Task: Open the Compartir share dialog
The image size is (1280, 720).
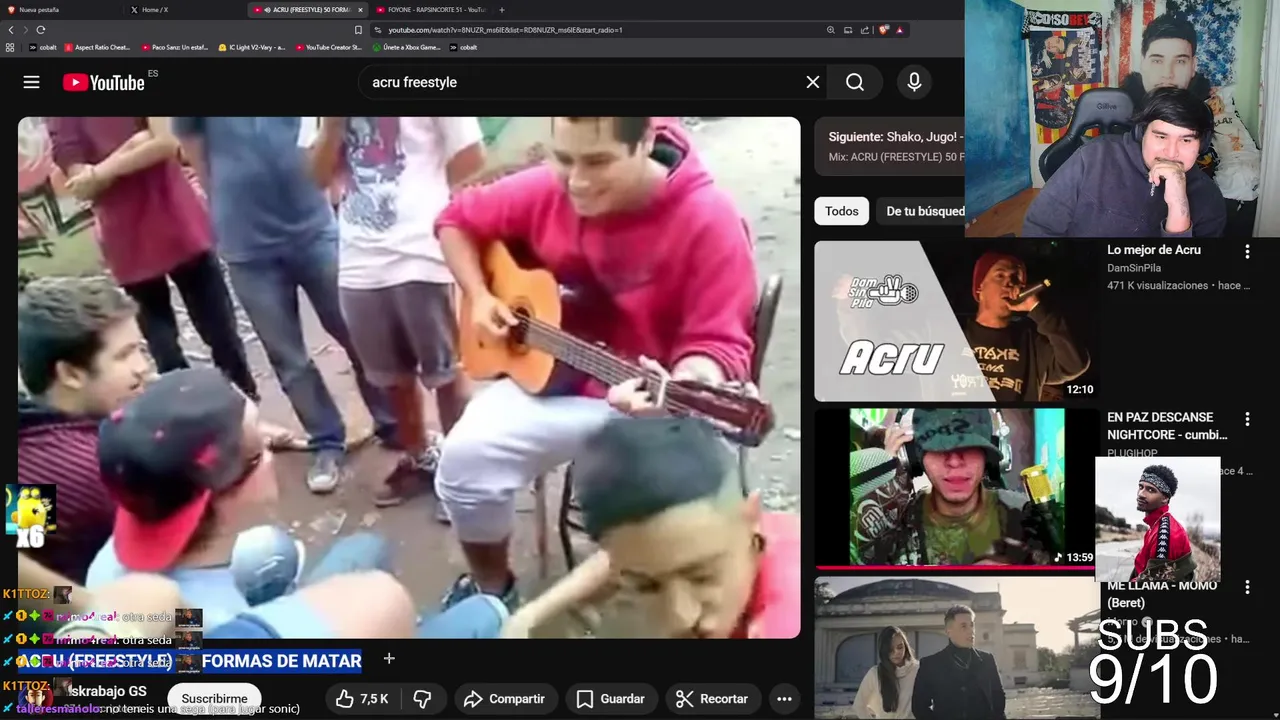Action: (x=505, y=699)
